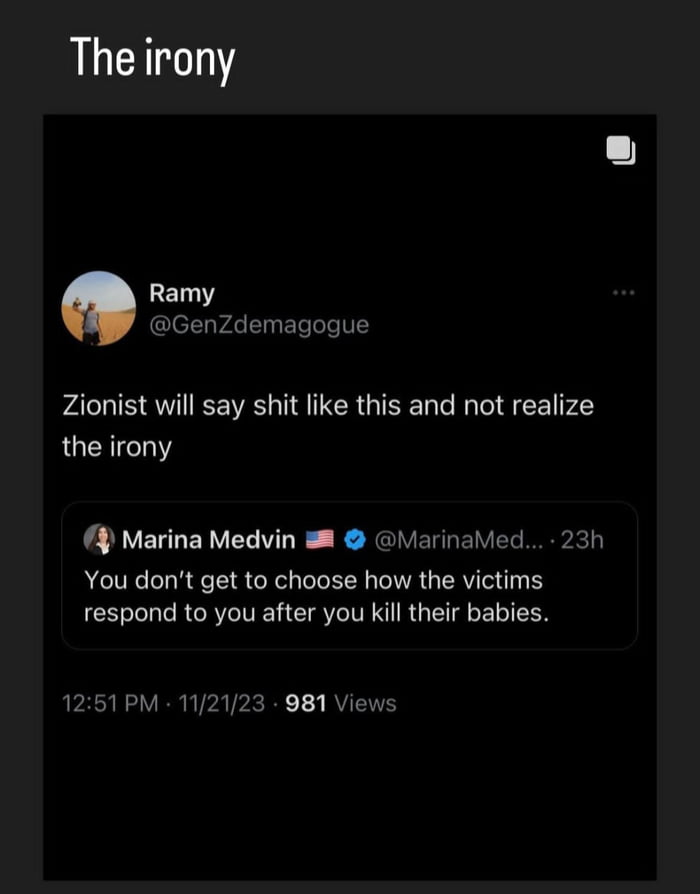Select the display name Ramy
Image resolution: width=700 pixels, height=894 pixels.
coord(181,292)
